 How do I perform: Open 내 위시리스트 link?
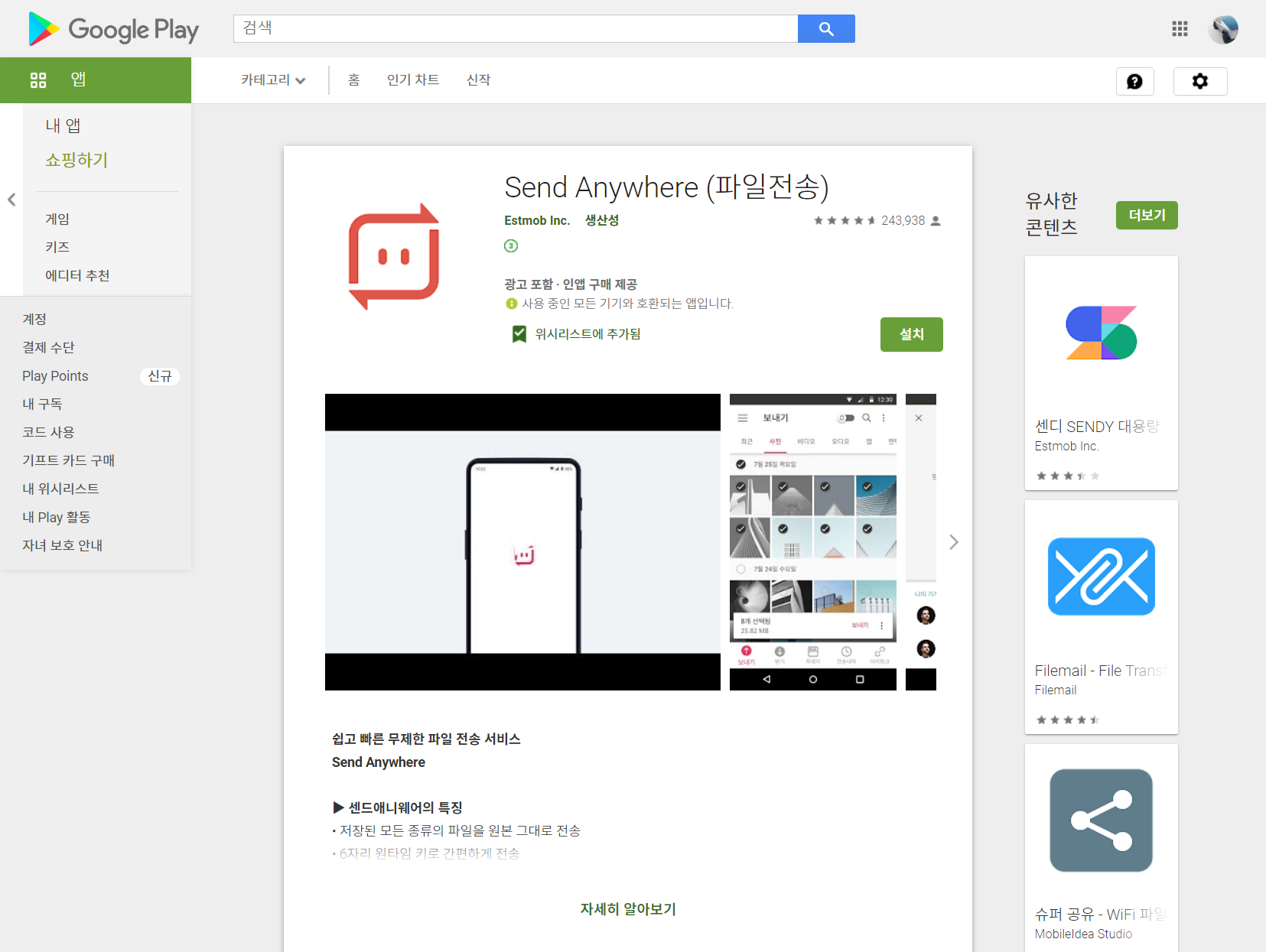(x=60, y=489)
